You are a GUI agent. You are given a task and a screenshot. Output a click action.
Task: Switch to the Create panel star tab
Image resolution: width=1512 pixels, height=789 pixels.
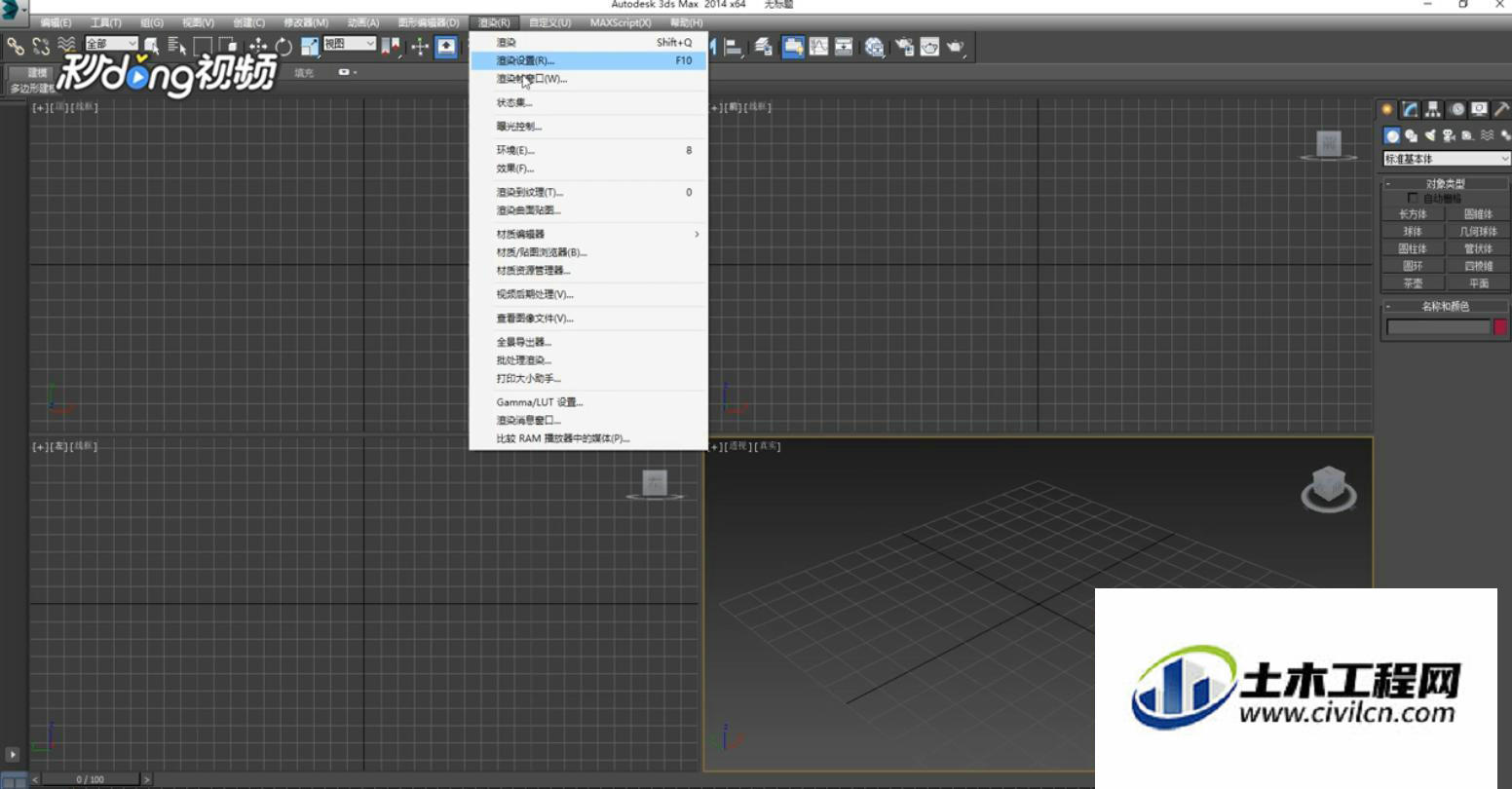point(1387,109)
